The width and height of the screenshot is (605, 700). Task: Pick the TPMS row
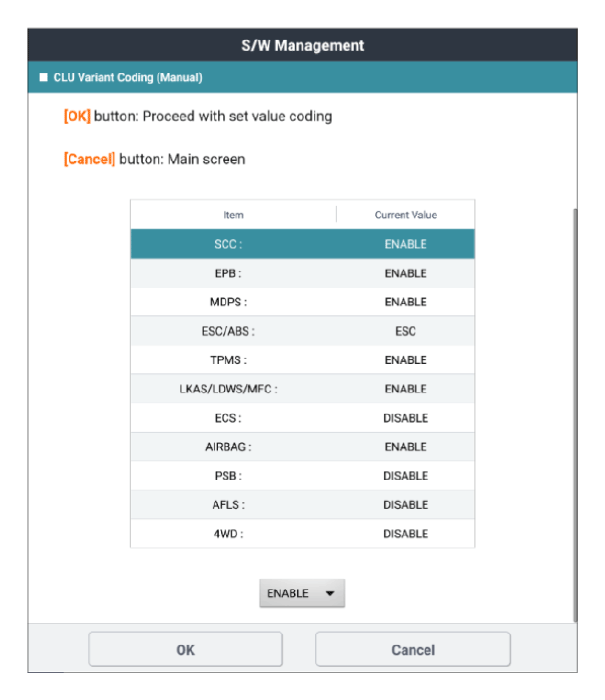click(302, 360)
